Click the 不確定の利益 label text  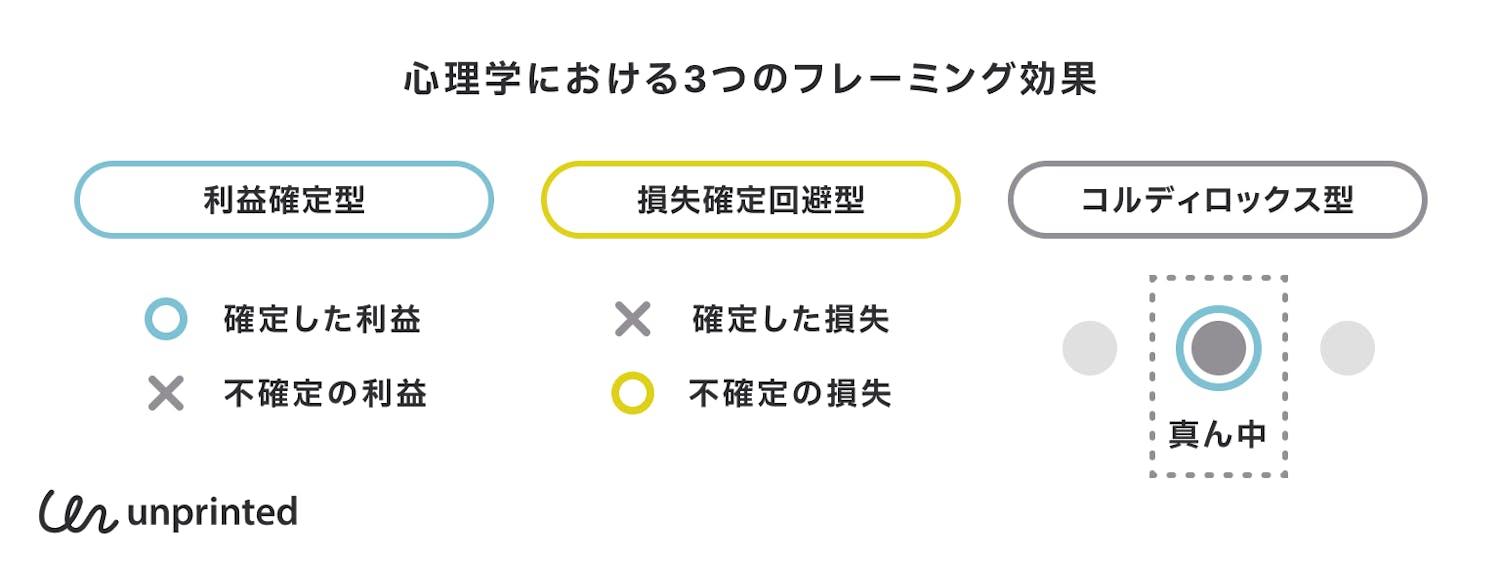point(326,394)
